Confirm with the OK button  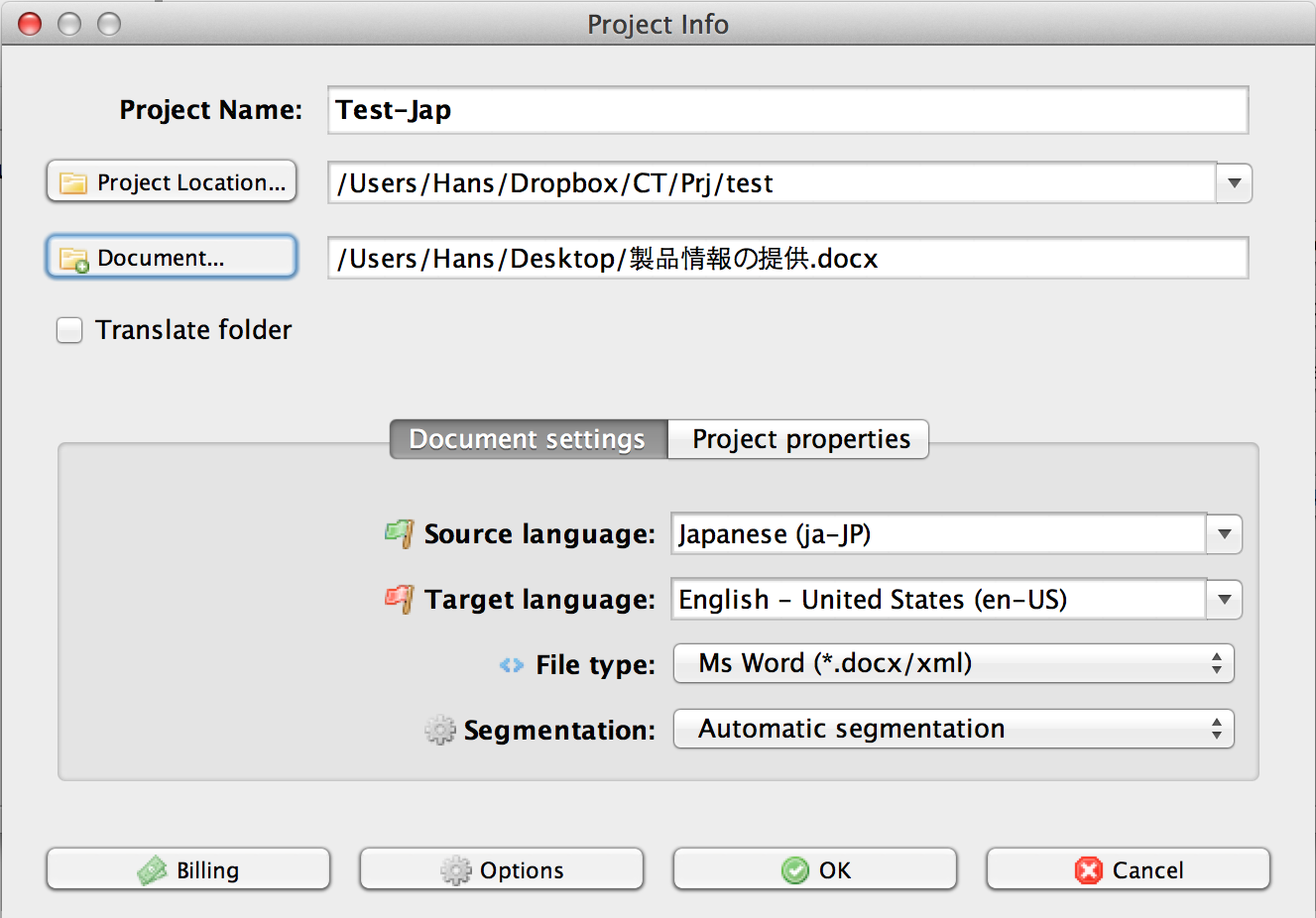(814, 870)
